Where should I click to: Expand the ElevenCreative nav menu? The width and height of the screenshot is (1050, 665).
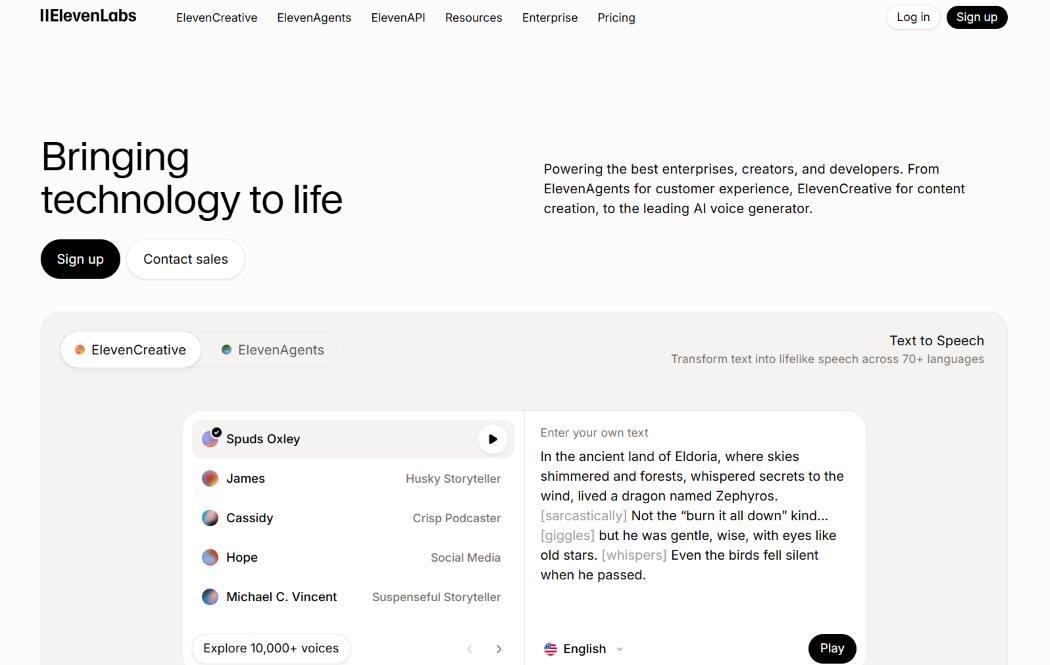[x=216, y=18]
